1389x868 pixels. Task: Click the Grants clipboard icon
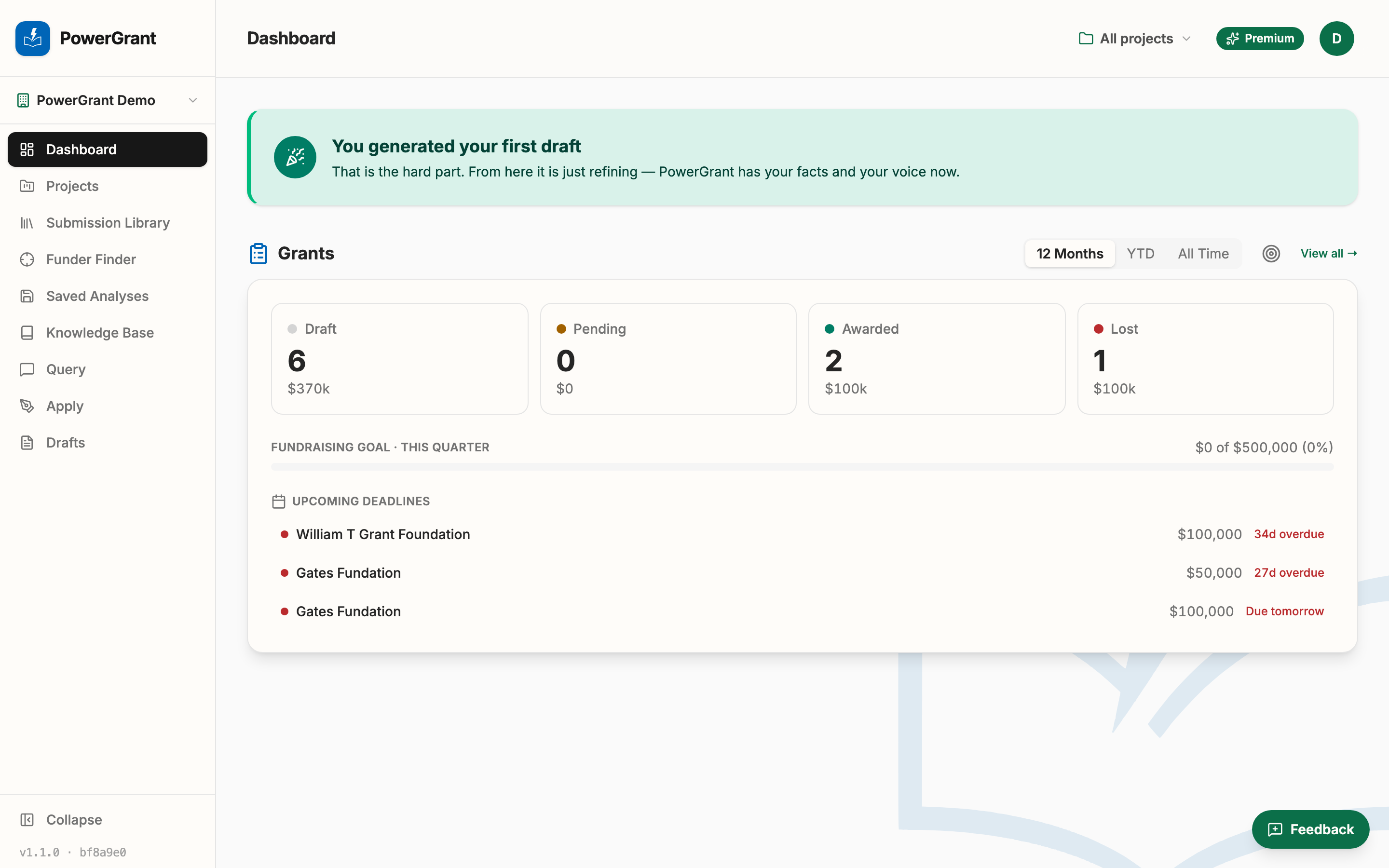(x=259, y=254)
